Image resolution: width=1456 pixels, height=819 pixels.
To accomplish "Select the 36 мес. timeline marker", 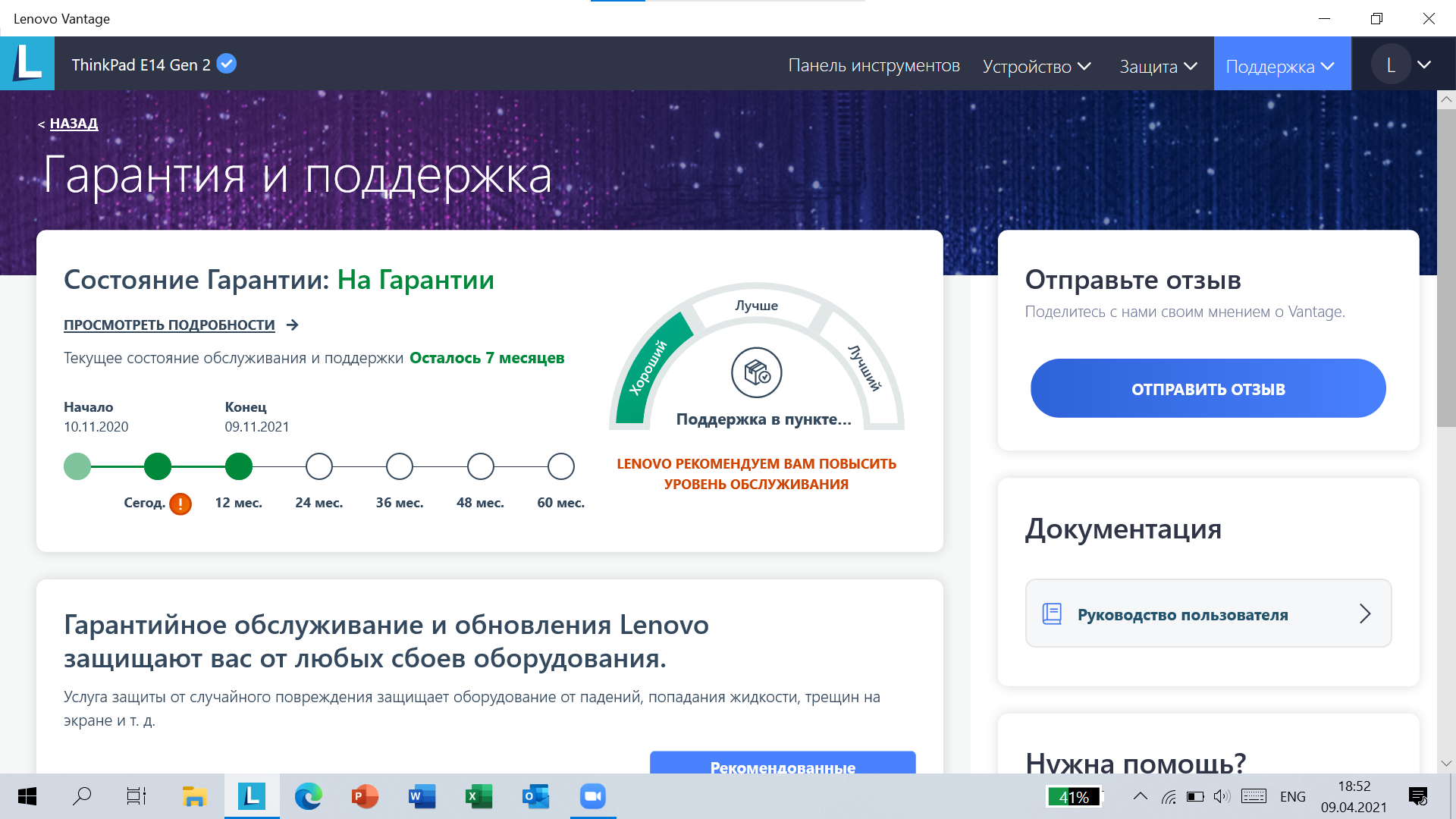I will point(400,466).
